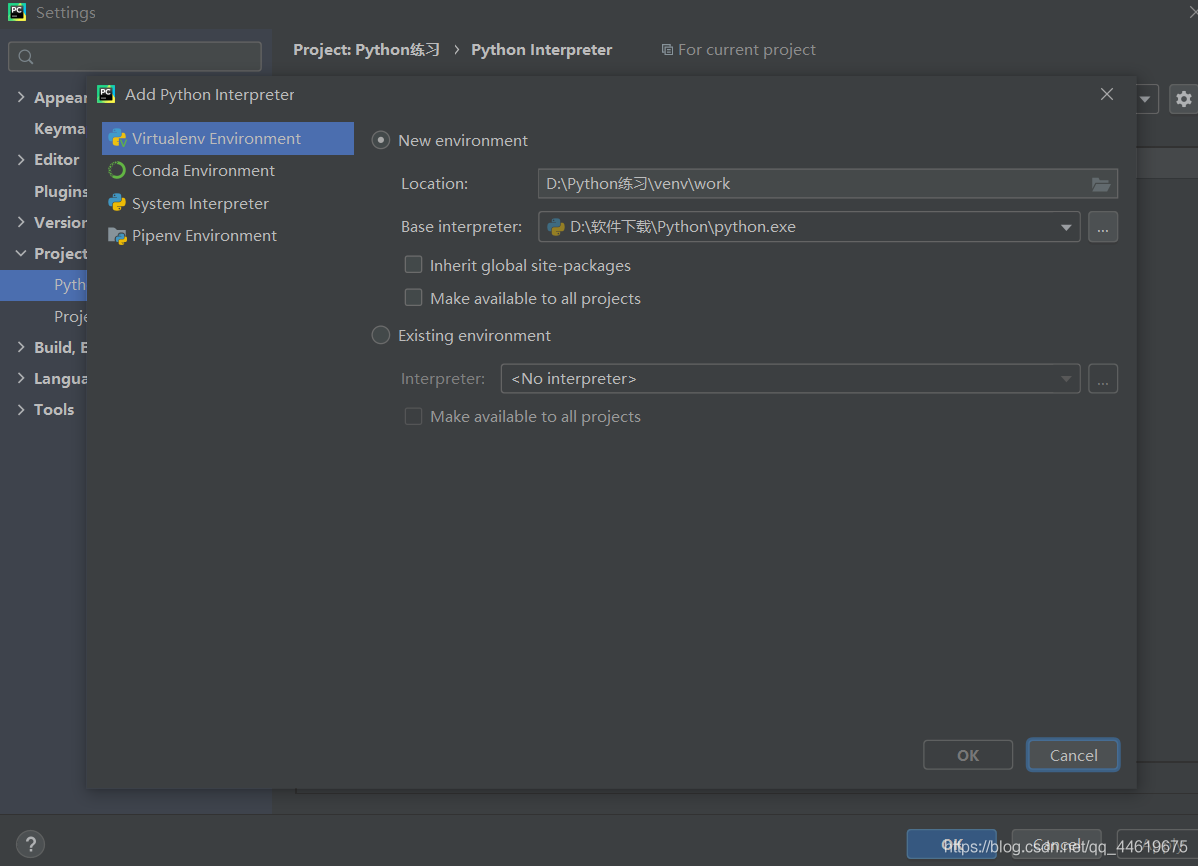The width and height of the screenshot is (1198, 866).
Task: Open the folder browser for Location
Action: [1100, 184]
